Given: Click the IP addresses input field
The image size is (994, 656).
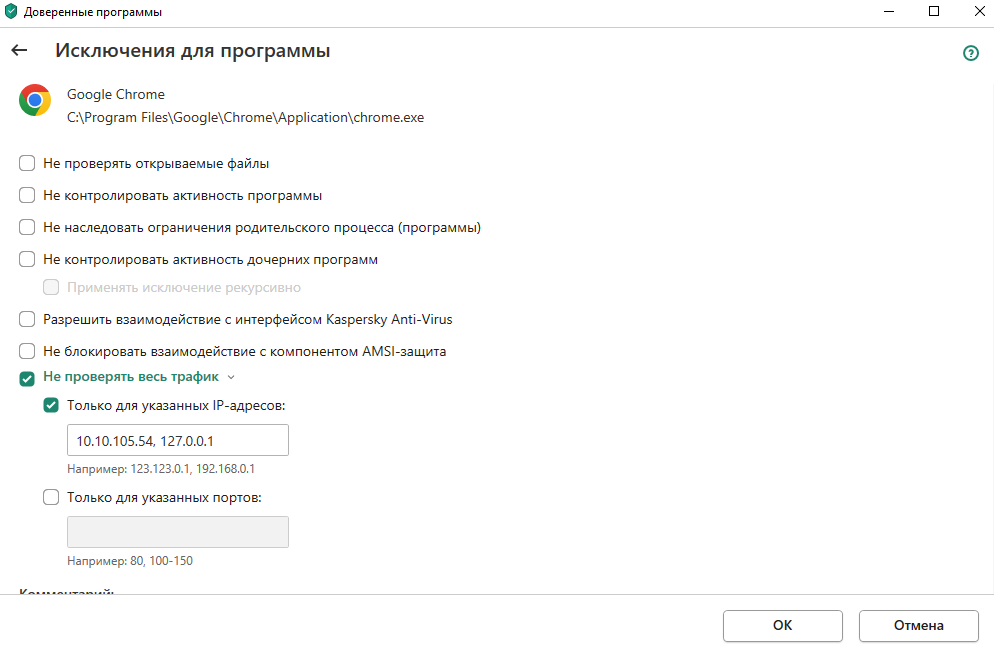Looking at the screenshot, I should pyautogui.click(x=177, y=440).
